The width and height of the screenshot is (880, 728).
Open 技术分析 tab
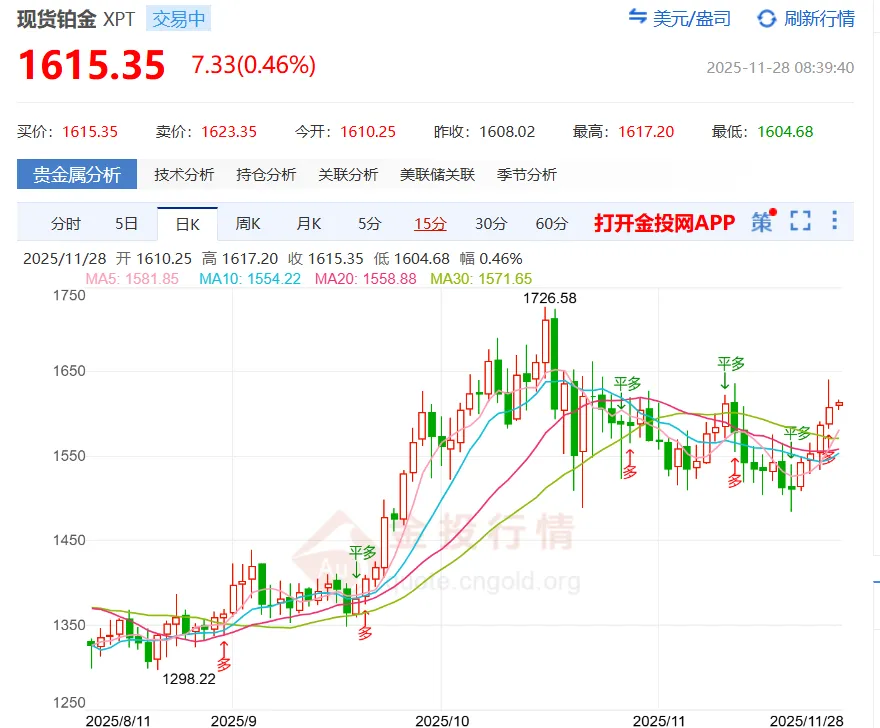184,175
